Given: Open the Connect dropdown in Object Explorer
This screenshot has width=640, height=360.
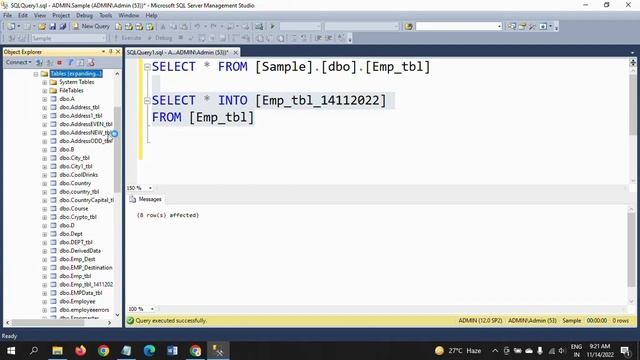Looking at the screenshot, I should pos(18,62).
